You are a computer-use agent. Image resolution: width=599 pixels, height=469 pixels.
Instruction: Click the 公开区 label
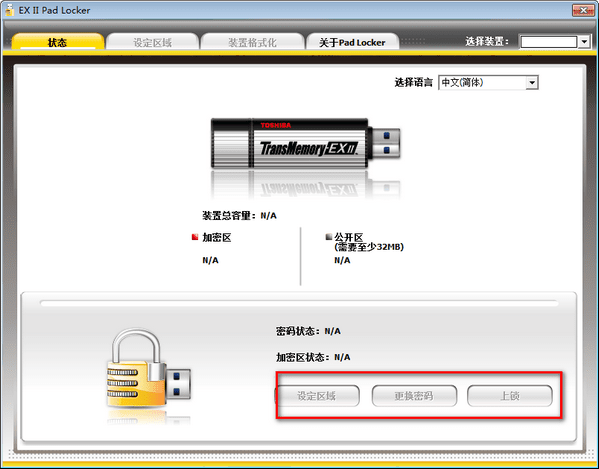point(348,237)
